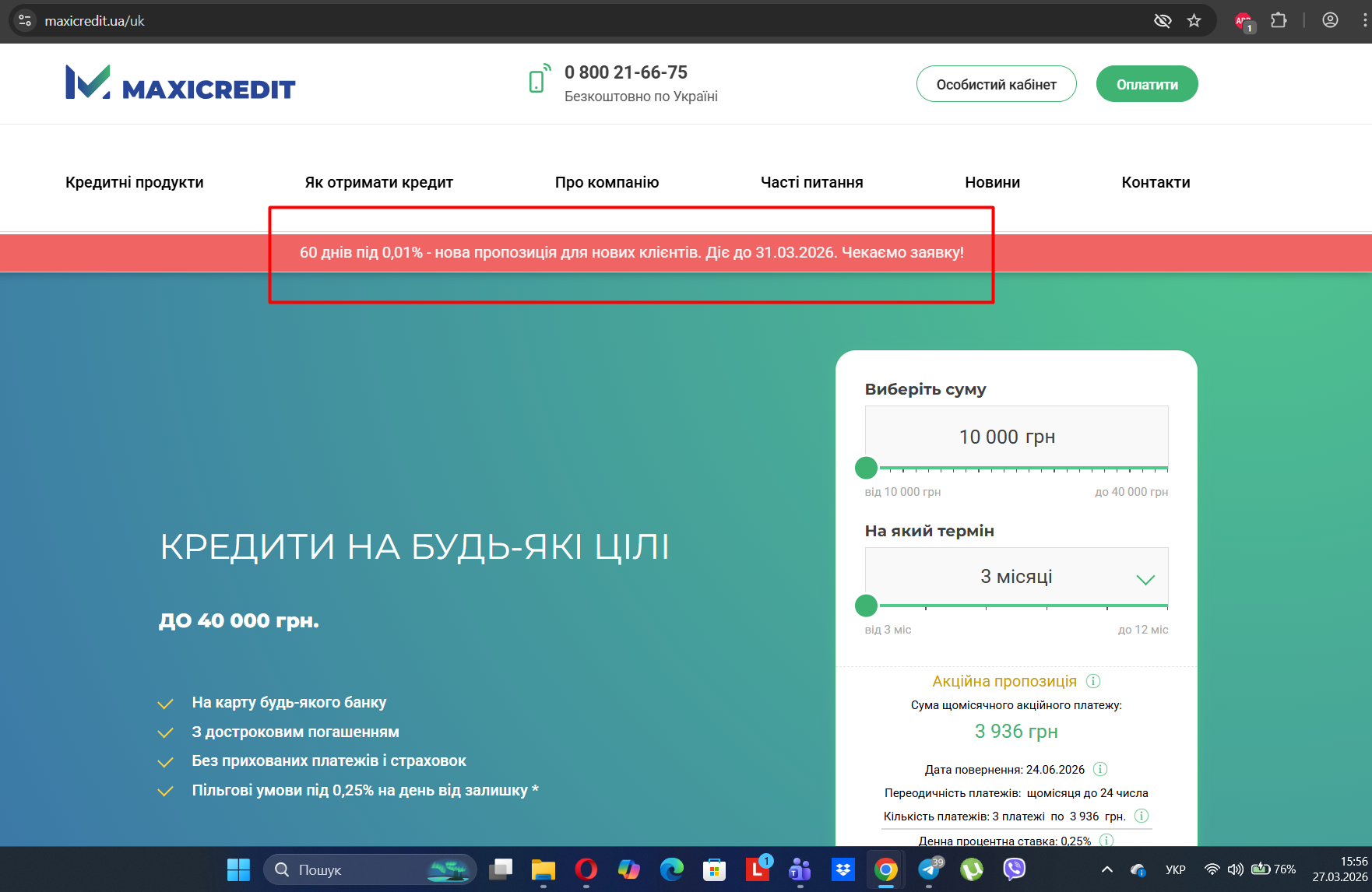Viewport: 1372px width, 892px height.
Task: Click the 10 000 грн amount field
Action: coord(1016,437)
